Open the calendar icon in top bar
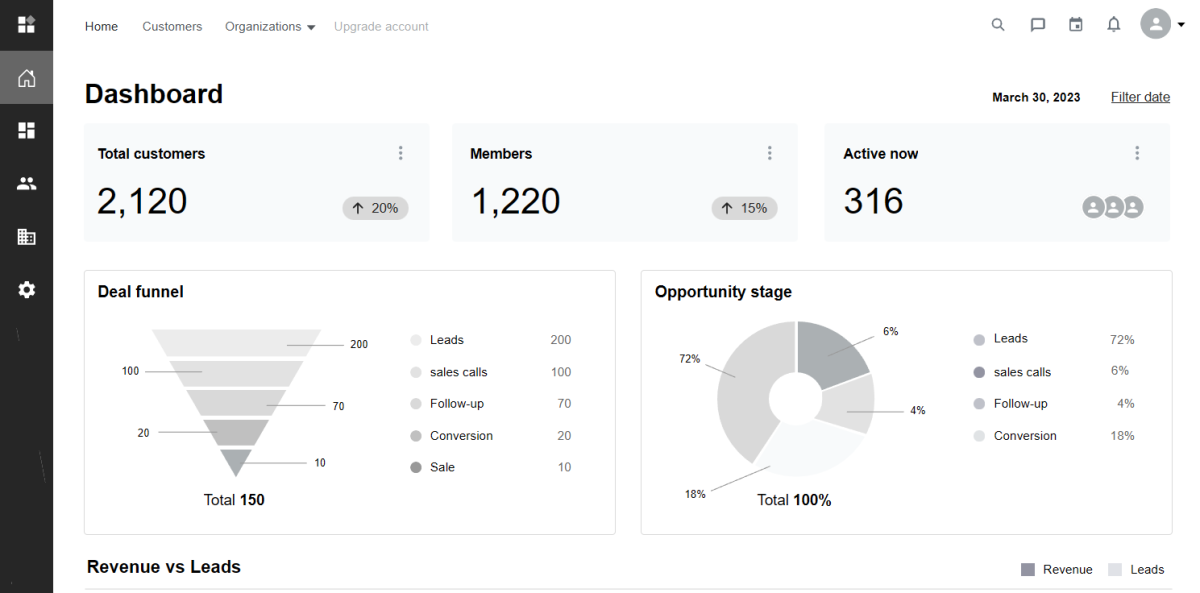Screen dimensions: 1200x593 [x=1076, y=25]
